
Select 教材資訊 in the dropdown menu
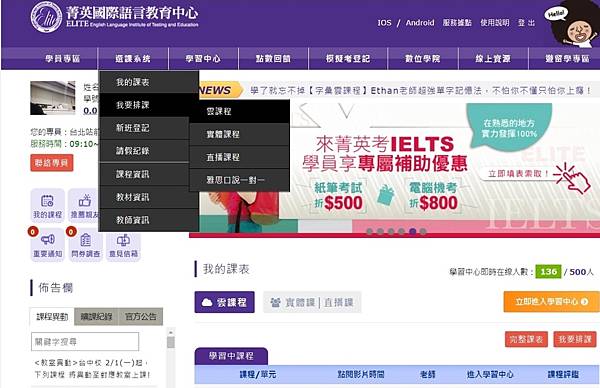click(149, 197)
